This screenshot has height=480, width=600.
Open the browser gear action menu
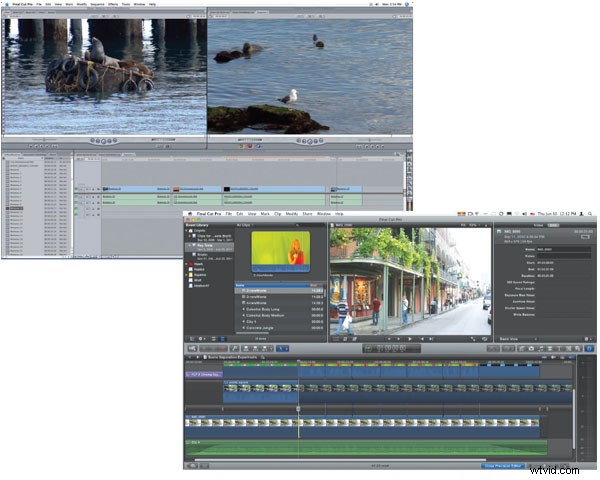click(x=201, y=339)
